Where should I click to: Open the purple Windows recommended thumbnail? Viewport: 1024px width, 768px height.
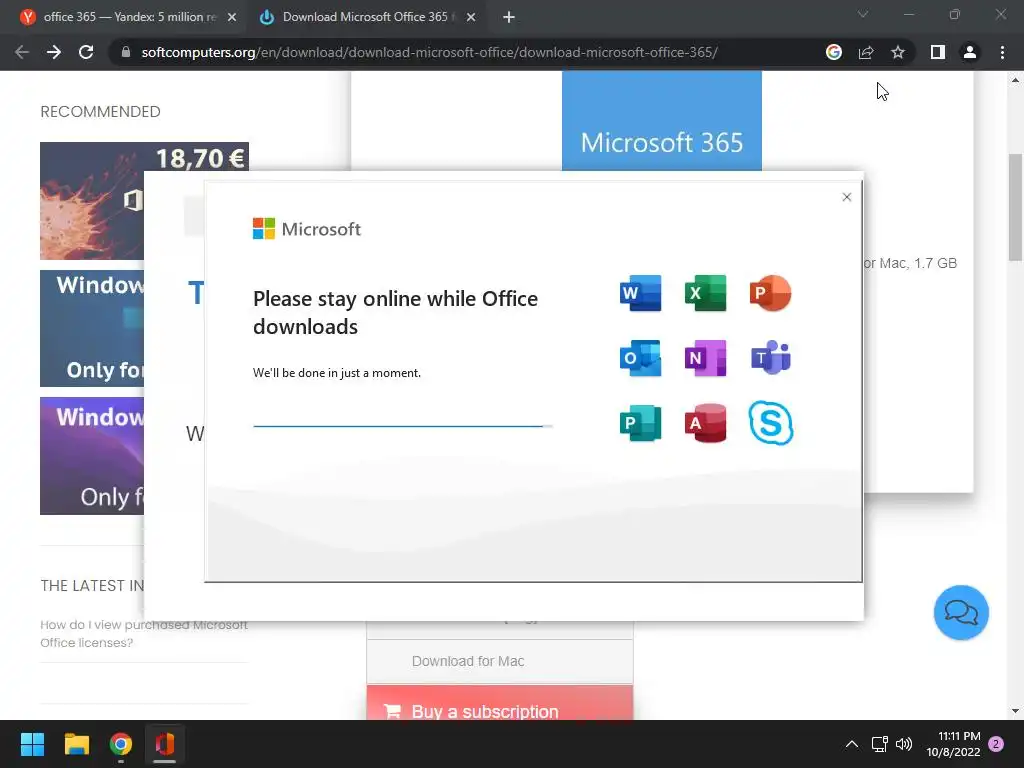92,456
